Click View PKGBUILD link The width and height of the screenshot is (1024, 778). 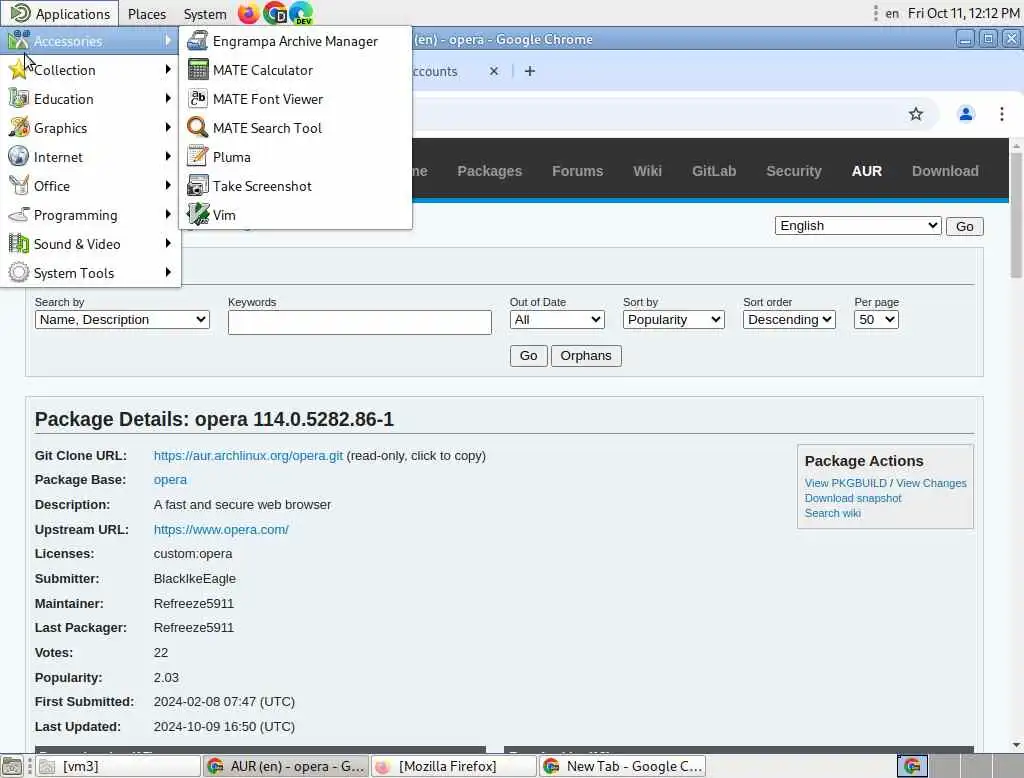(845, 483)
